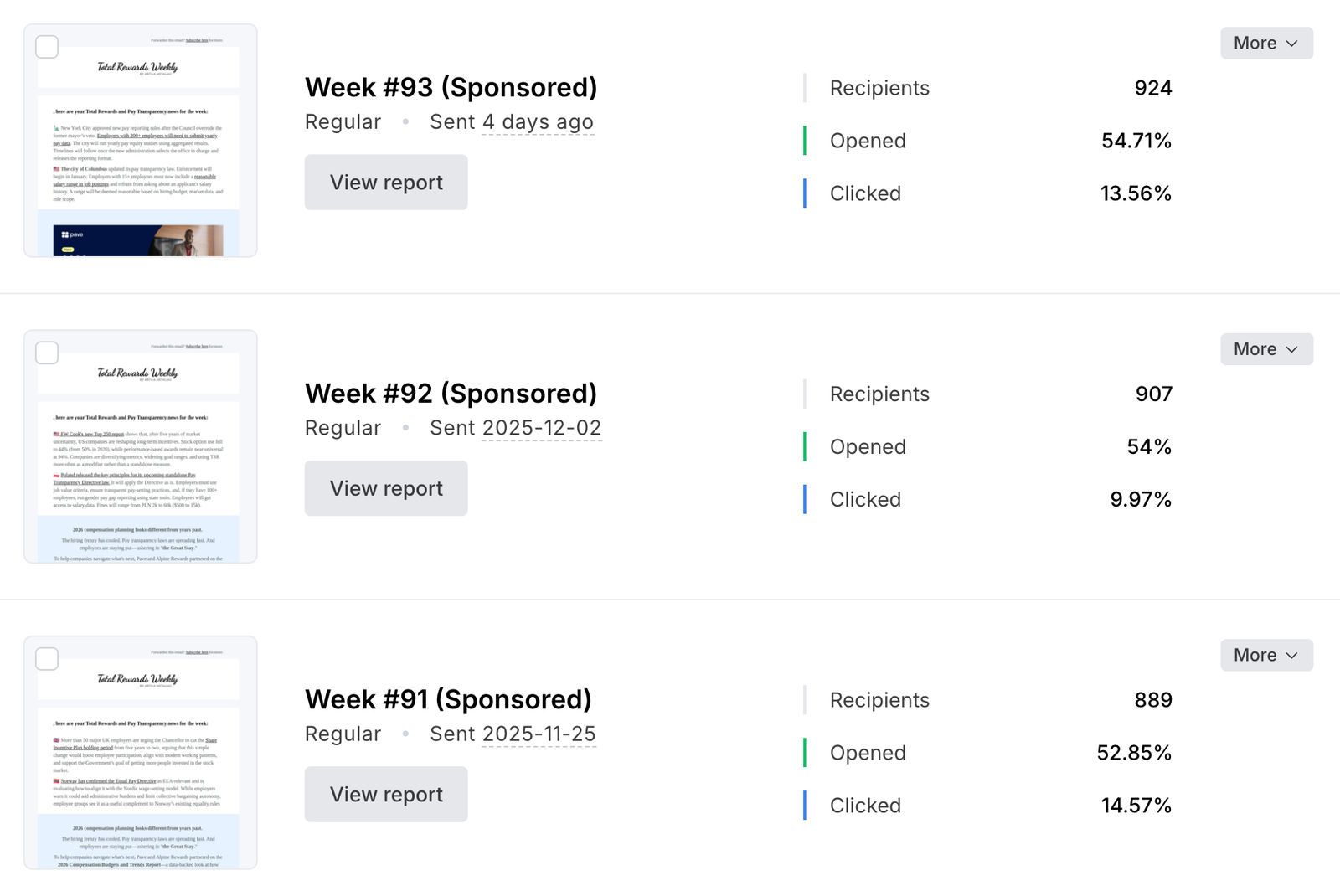The image size is (1340, 896).
Task: Click the Recipients count 924 for Week #93
Action: 1153,88
